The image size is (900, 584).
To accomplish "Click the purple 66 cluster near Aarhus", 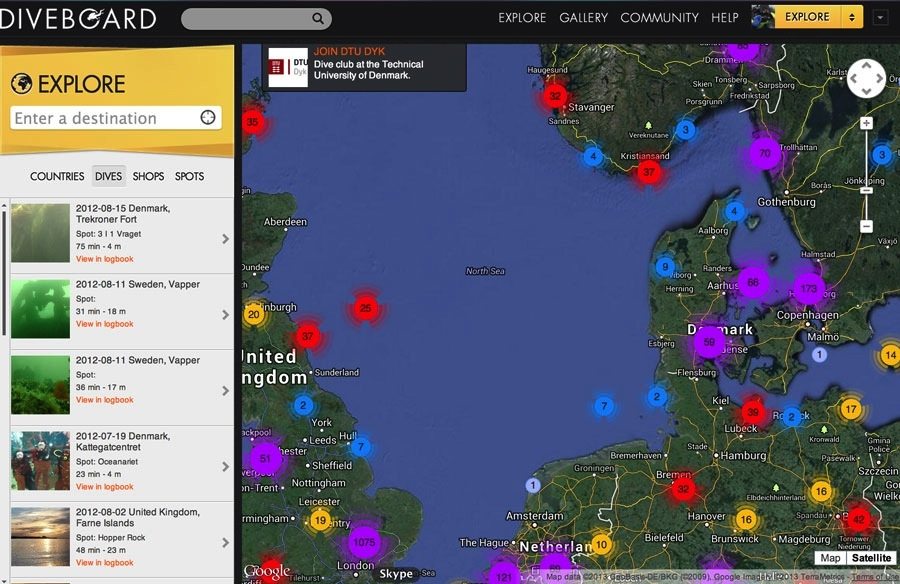I will tap(753, 282).
